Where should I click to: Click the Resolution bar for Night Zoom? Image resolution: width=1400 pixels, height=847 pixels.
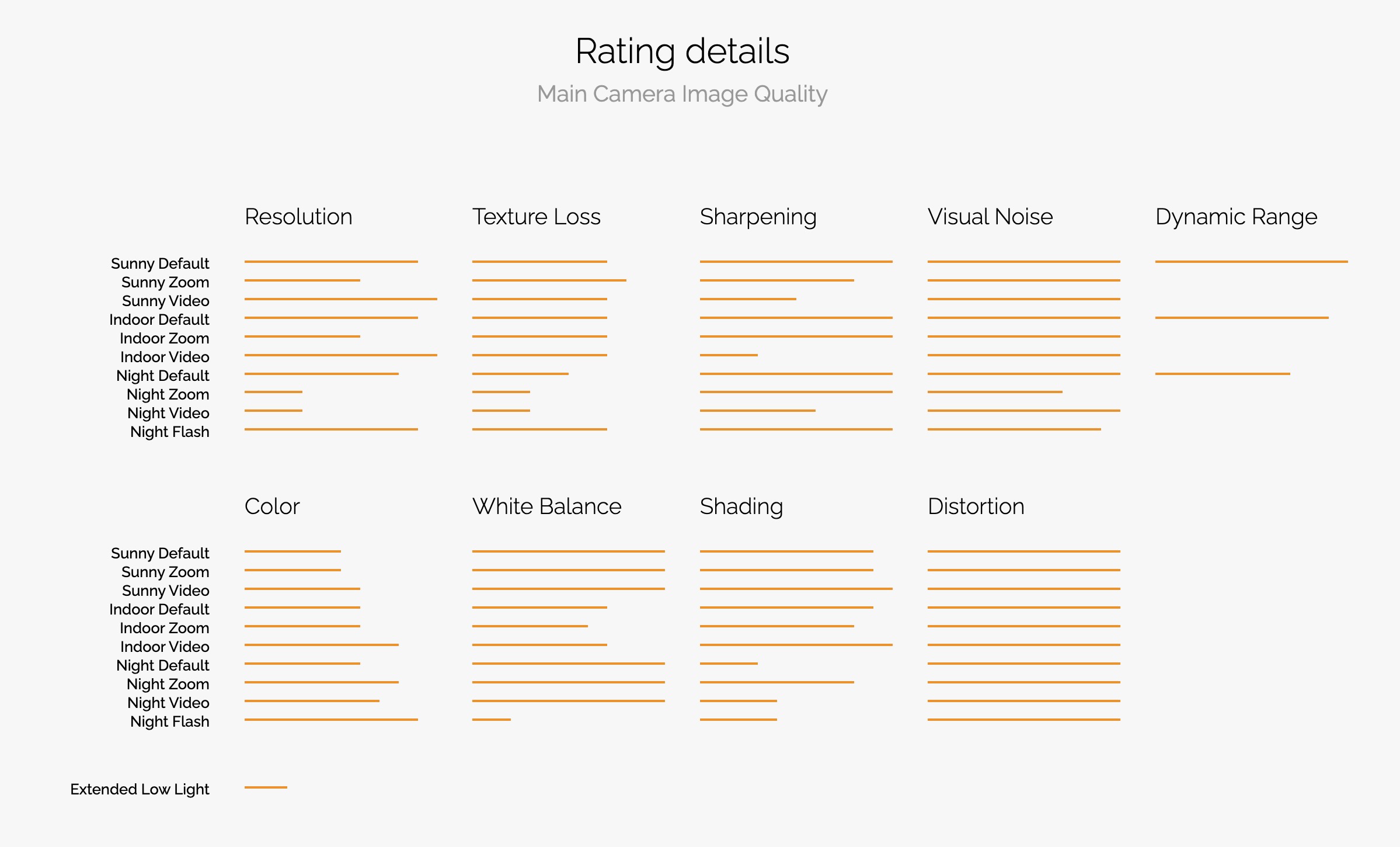[x=273, y=392]
